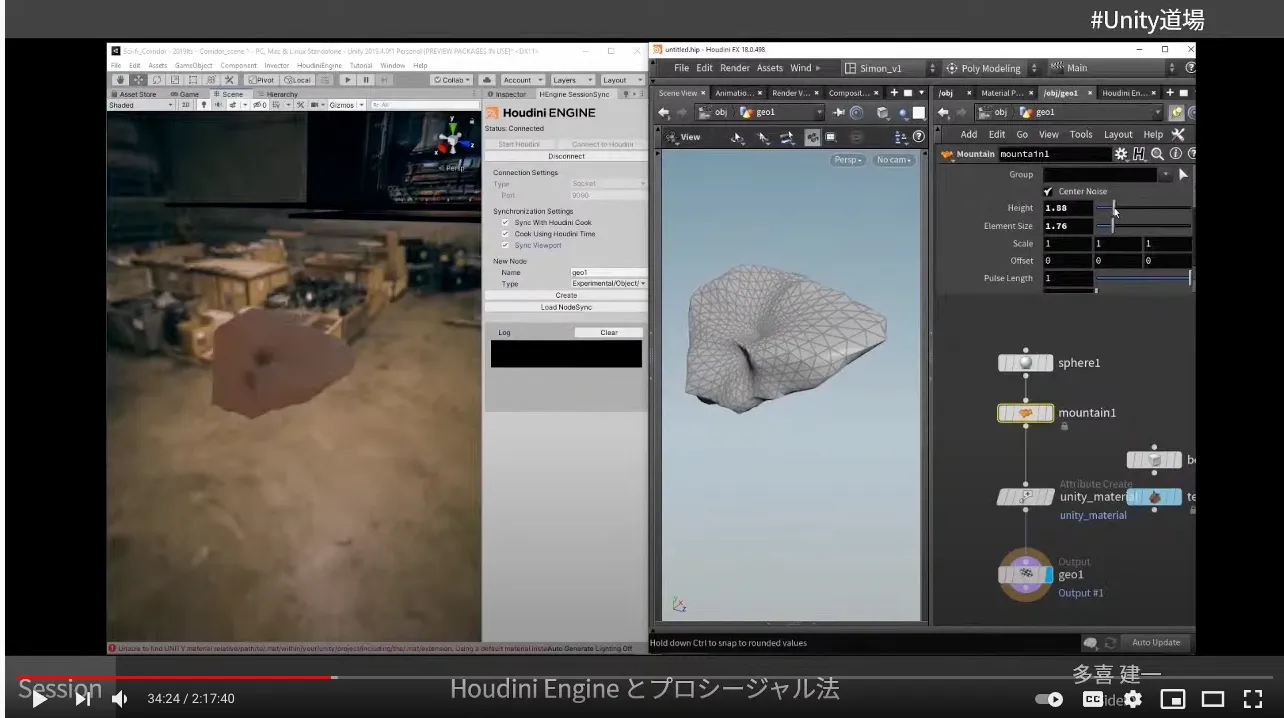This screenshot has height=718, width=1284.
Task: Click the group selection arrow icon
Action: [1183, 174]
